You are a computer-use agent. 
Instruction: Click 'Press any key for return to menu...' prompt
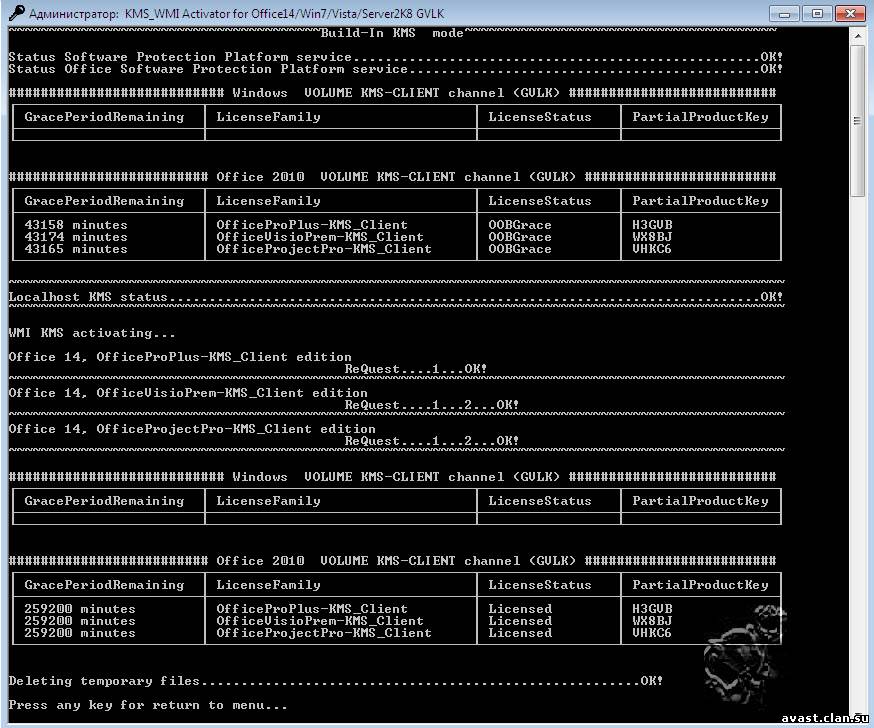(148, 705)
